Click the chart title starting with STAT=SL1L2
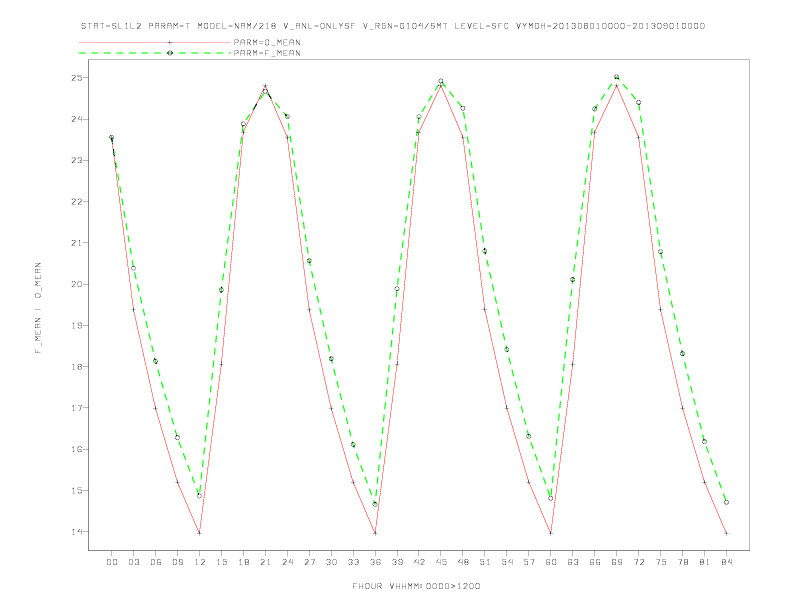Image resolution: width=792 pixels, height=612 pixels. (x=393, y=26)
